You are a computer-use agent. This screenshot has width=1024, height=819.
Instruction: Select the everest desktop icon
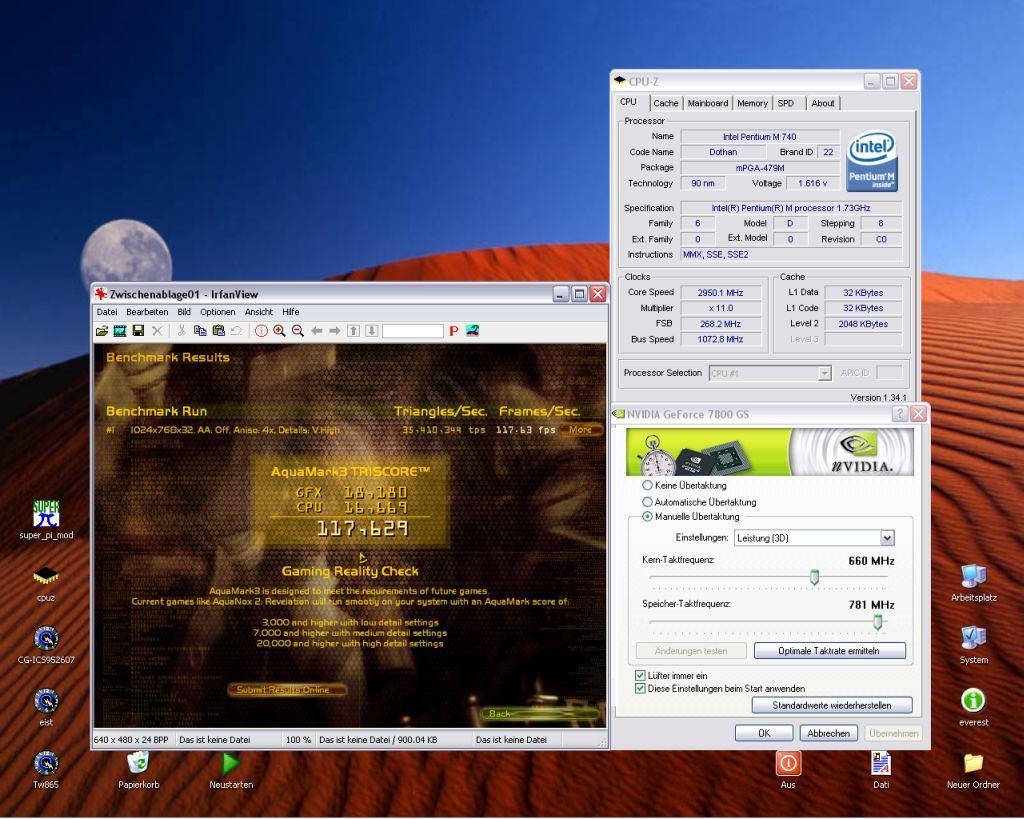coord(973,707)
